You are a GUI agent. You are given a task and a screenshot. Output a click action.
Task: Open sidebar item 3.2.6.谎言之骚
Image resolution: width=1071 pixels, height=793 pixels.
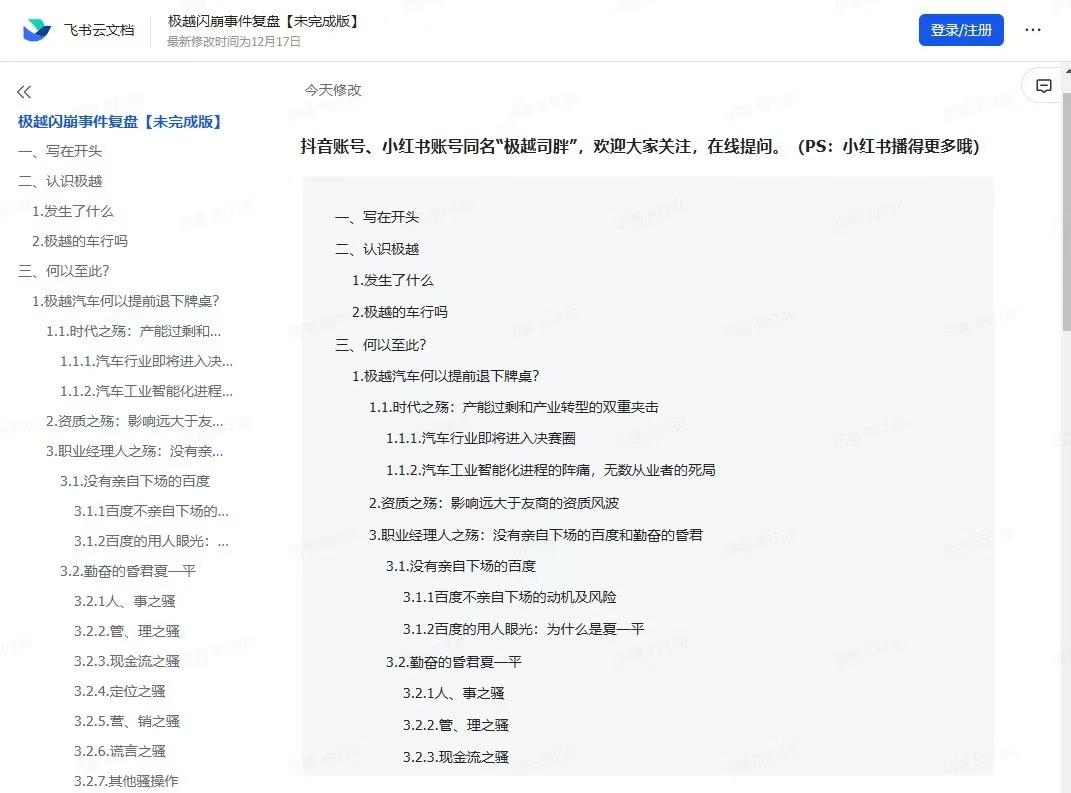120,751
